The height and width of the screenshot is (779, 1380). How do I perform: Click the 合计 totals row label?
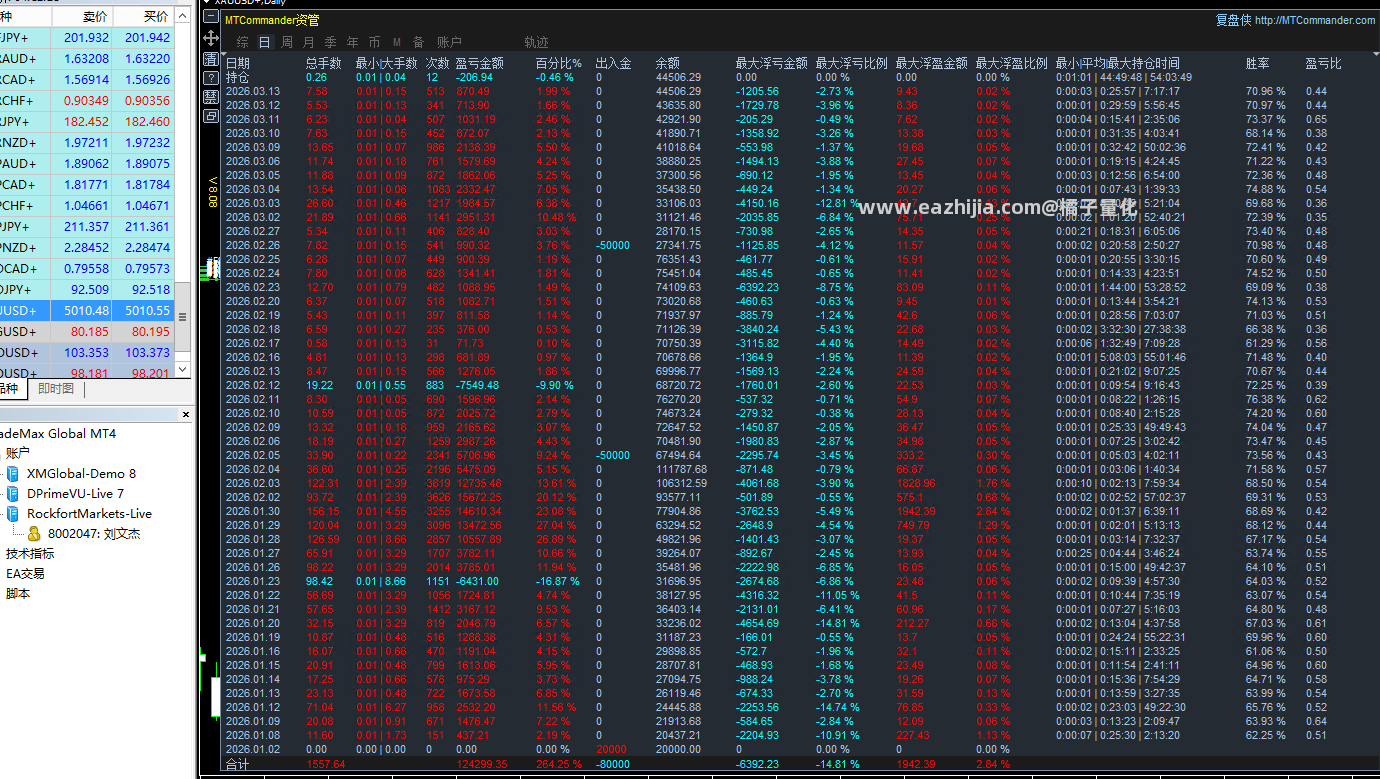(x=238, y=764)
